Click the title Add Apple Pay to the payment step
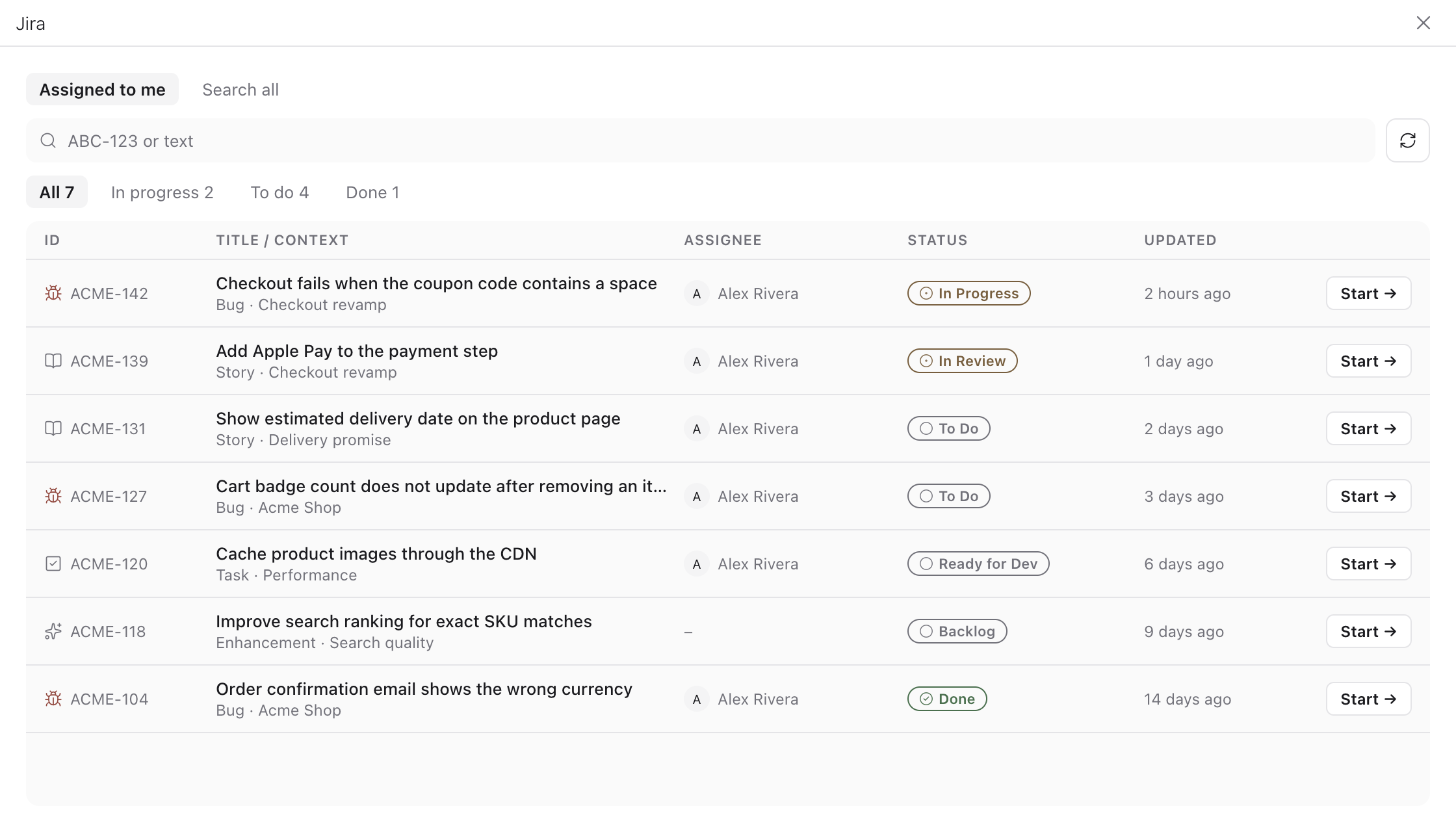 click(x=357, y=351)
